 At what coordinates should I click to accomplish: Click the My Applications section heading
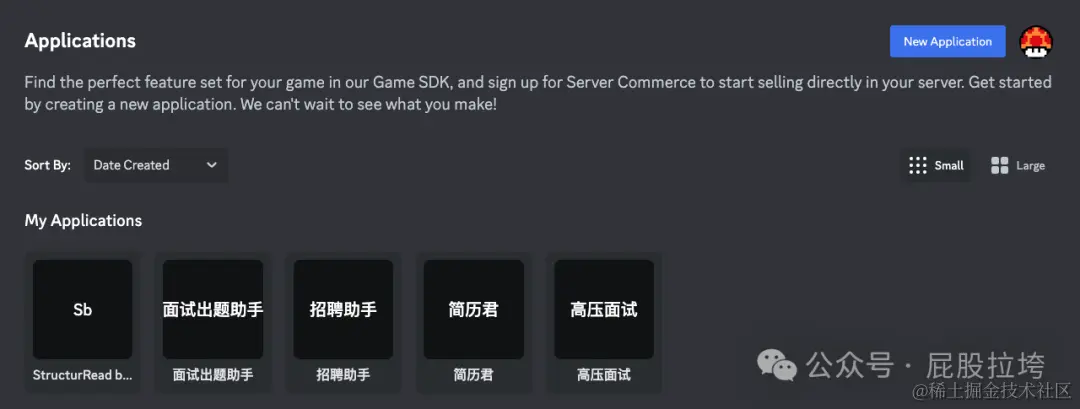[x=83, y=220]
